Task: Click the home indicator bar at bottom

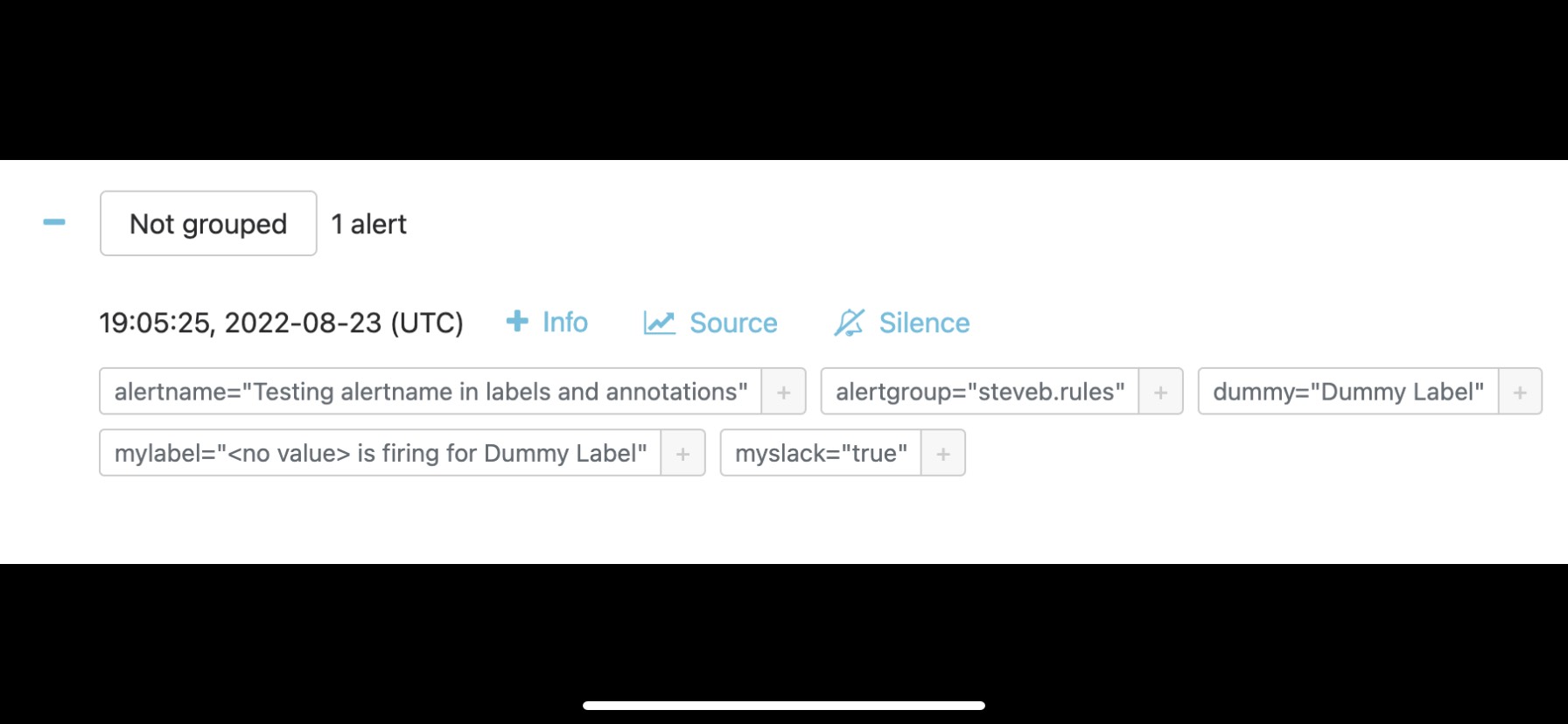Action: coord(784,707)
